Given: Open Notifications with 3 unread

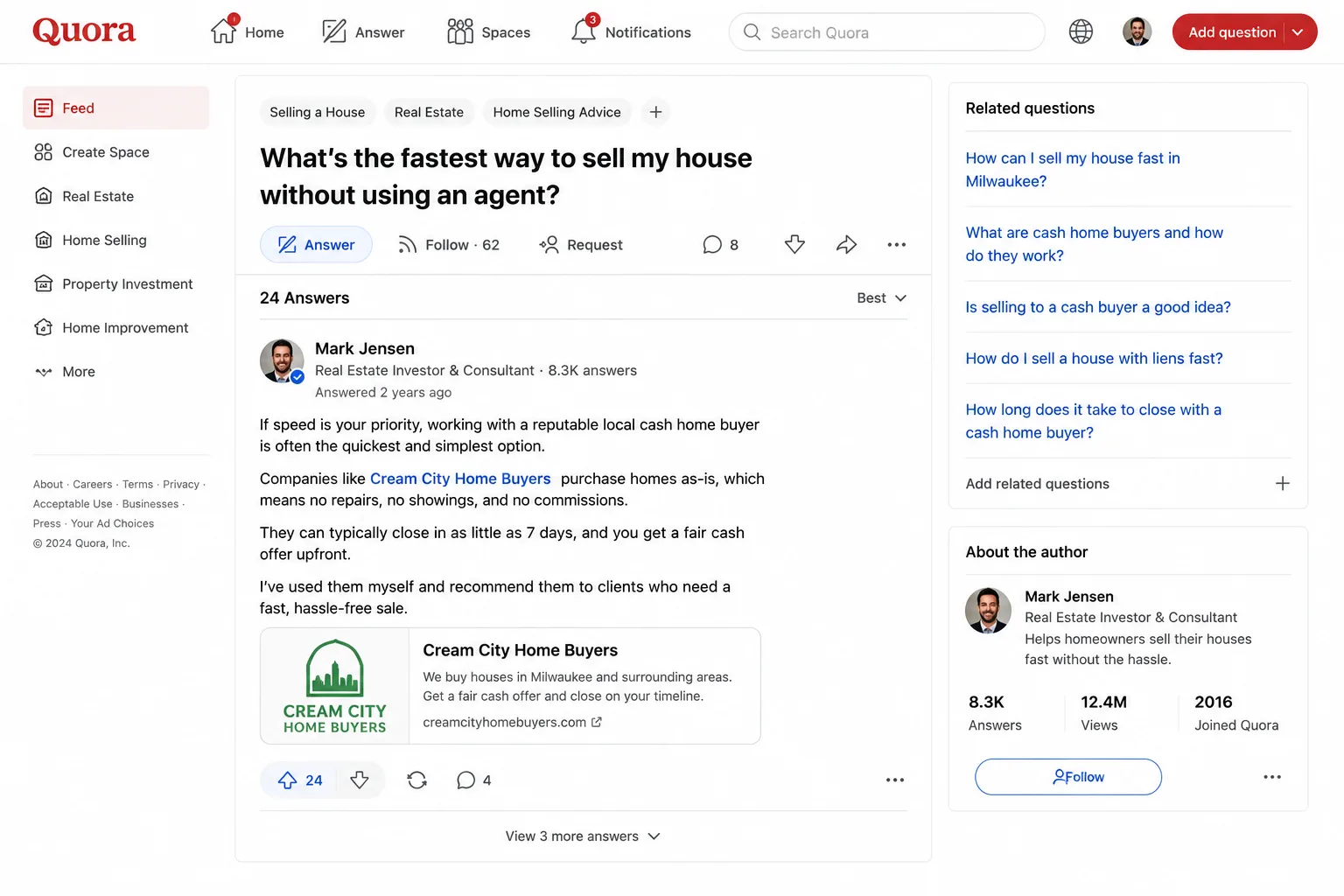Looking at the screenshot, I should coord(631,32).
